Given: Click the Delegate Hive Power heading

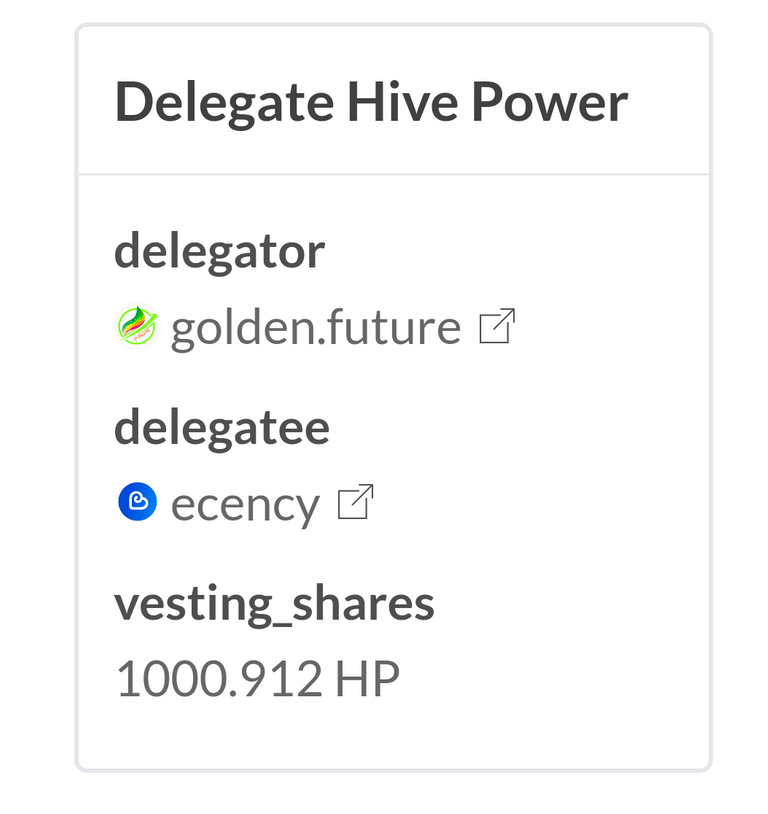Looking at the screenshot, I should tap(371, 103).
